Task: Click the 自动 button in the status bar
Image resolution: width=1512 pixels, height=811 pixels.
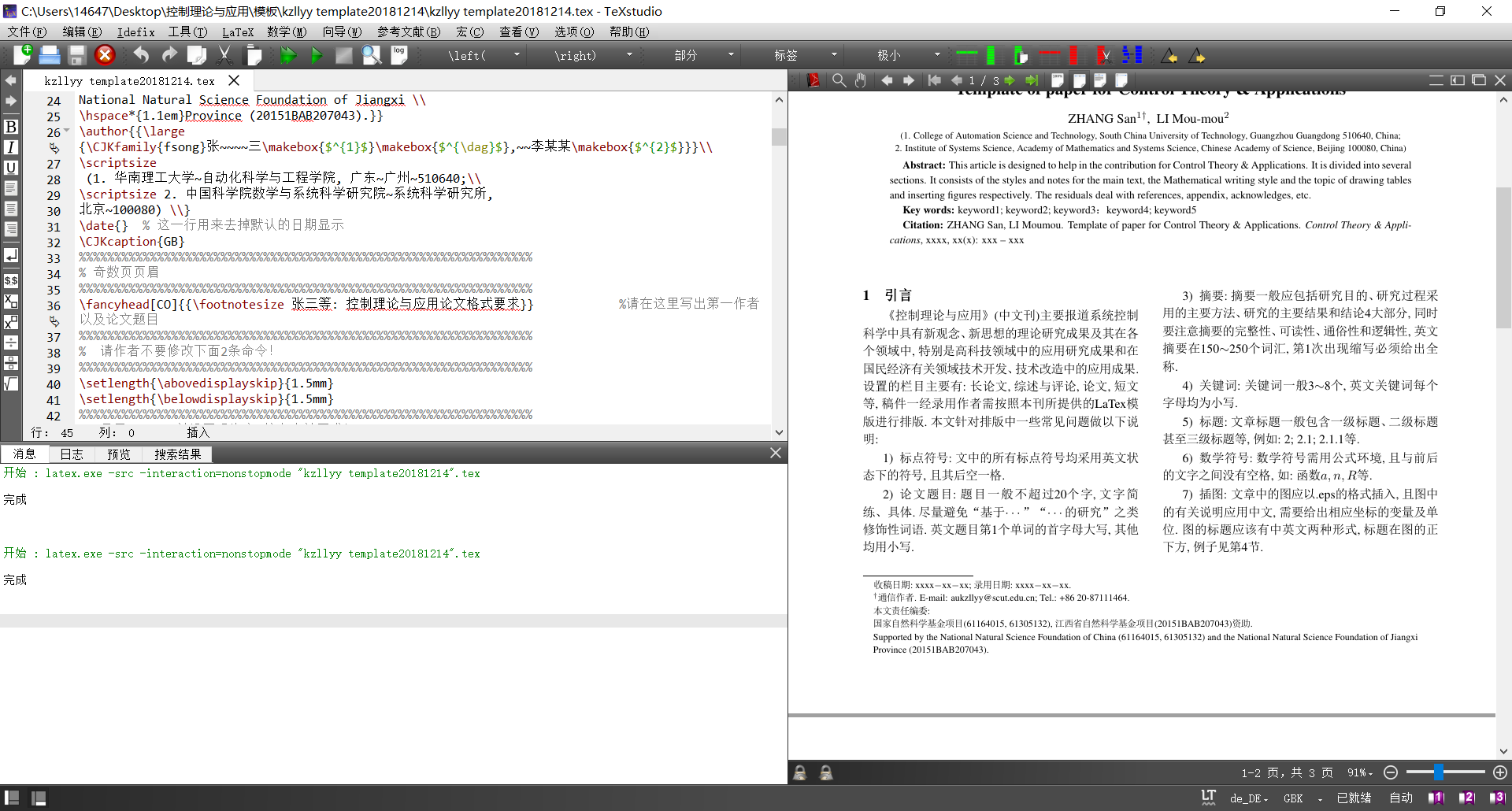Action: [1401, 798]
